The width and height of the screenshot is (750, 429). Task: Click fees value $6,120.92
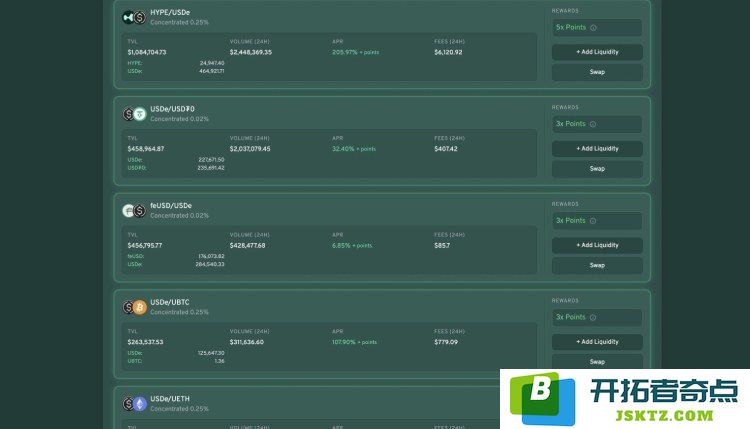448,52
